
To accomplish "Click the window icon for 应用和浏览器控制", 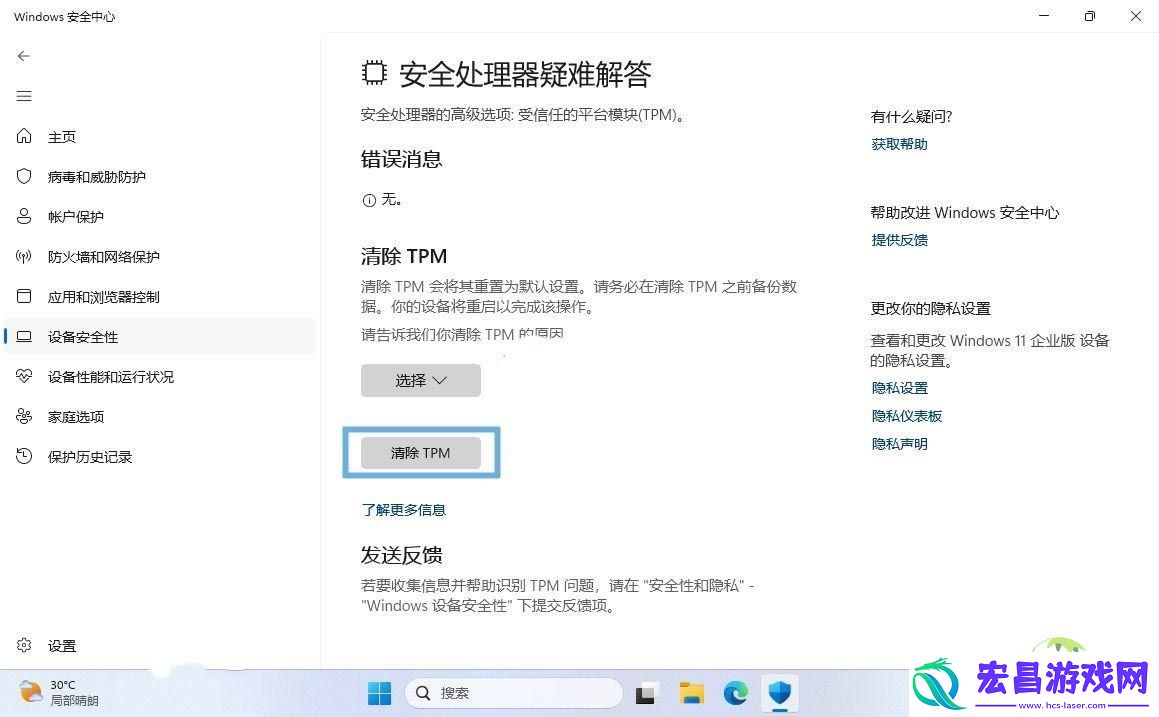I will (x=24, y=296).
